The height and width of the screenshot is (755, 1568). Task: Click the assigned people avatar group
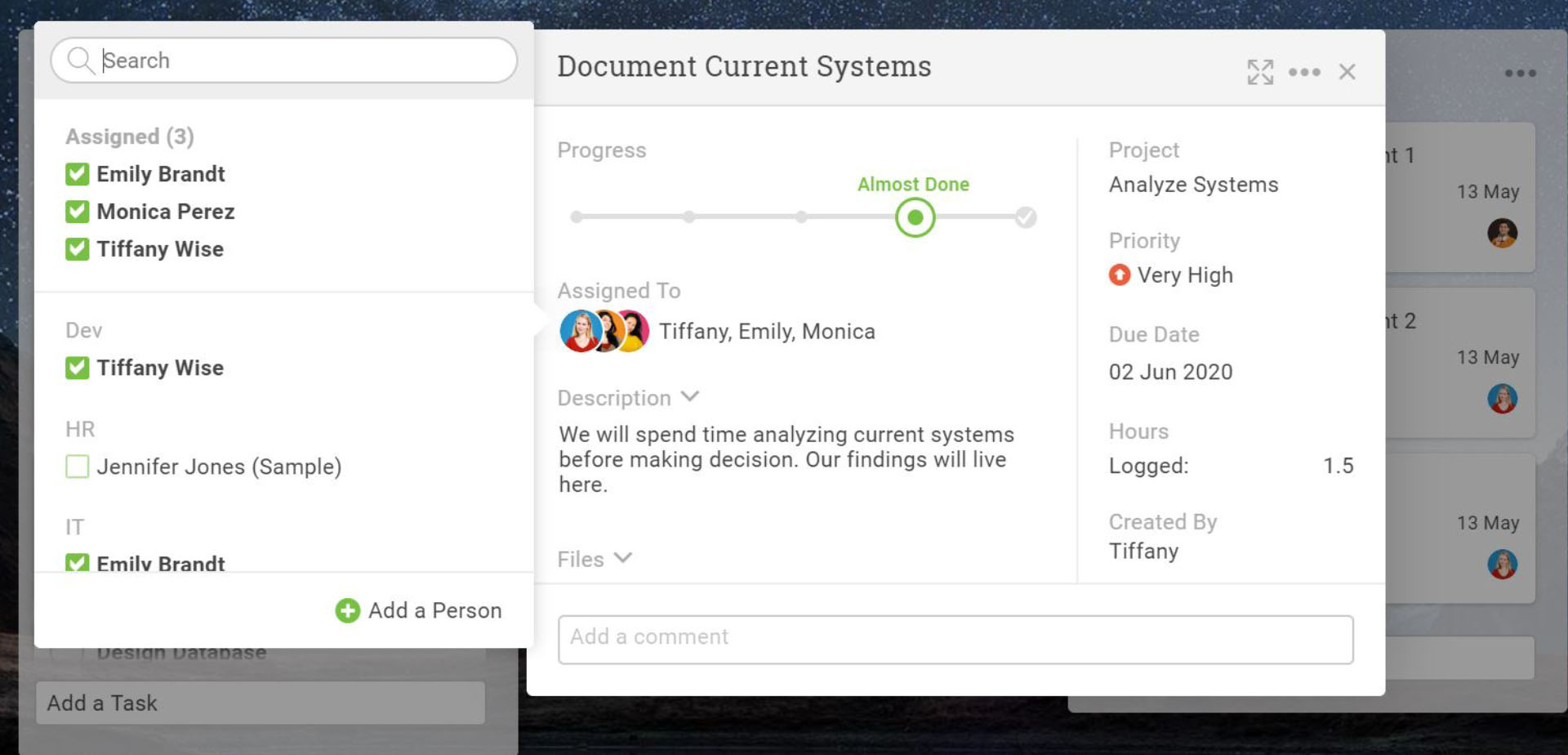604,331
